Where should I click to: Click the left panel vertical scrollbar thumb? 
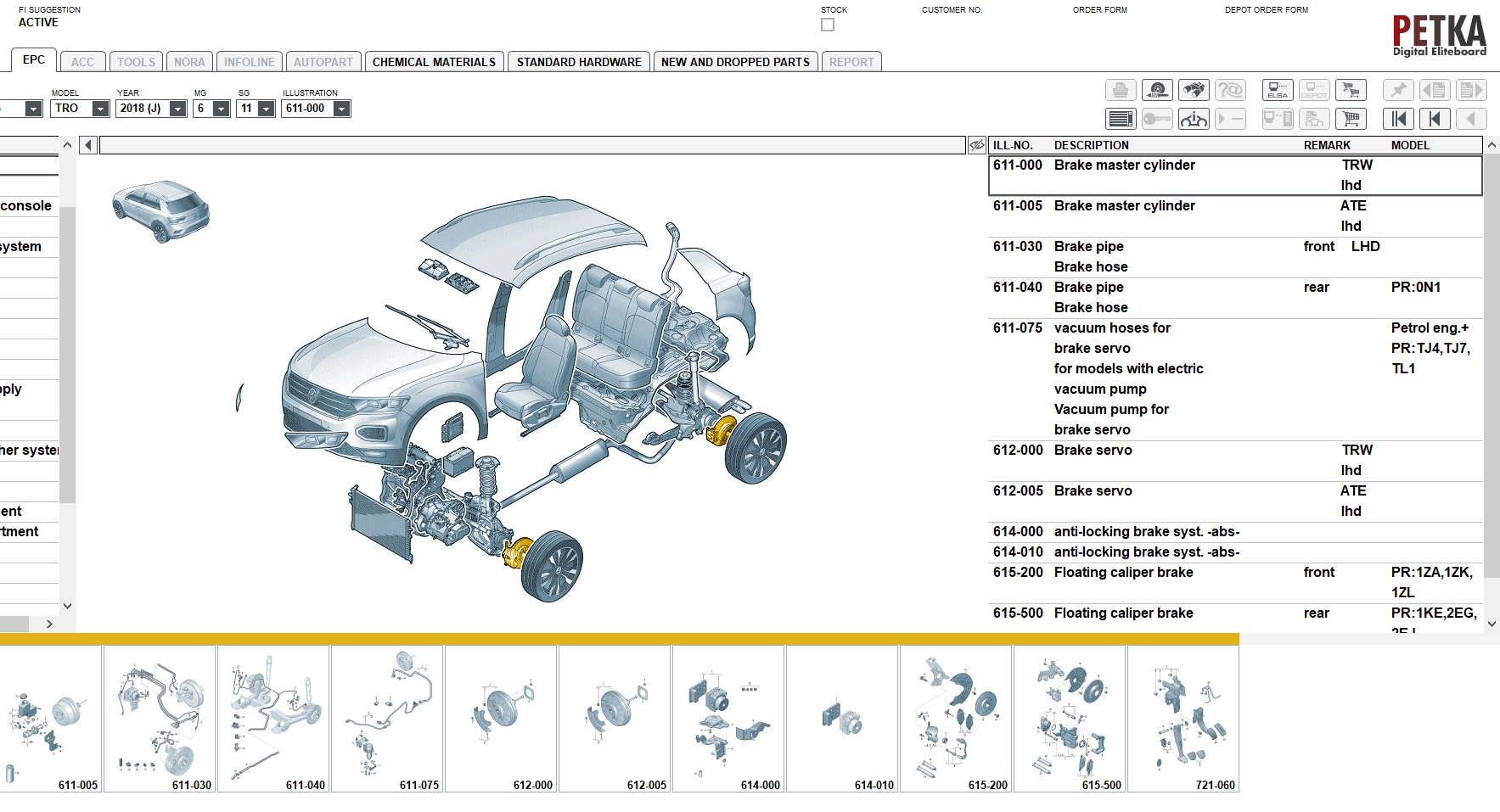(67, 355)
